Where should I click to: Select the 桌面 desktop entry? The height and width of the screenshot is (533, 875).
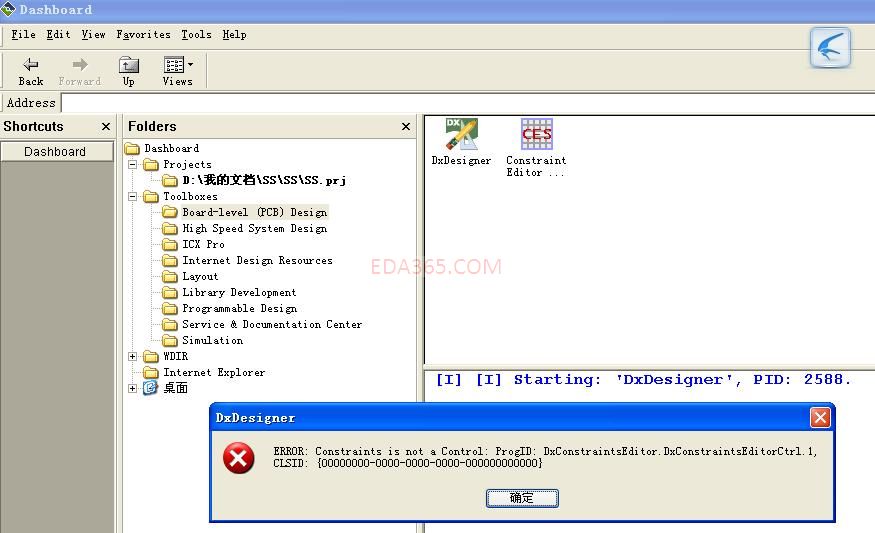(175, 388)
